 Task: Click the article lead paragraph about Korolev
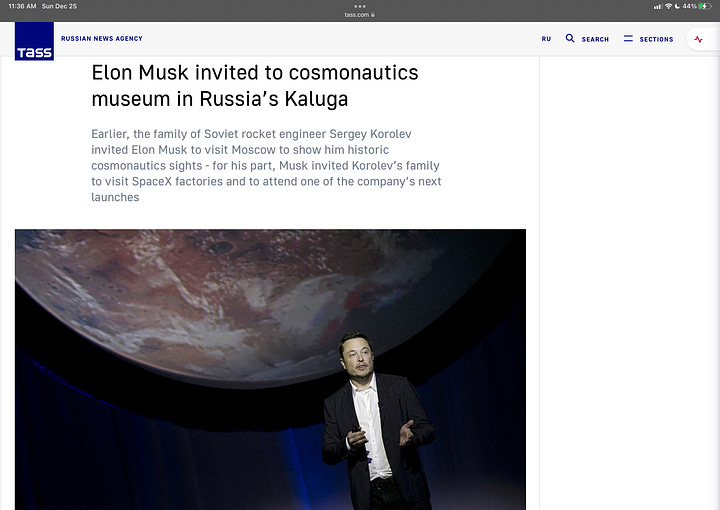[266, 165]
